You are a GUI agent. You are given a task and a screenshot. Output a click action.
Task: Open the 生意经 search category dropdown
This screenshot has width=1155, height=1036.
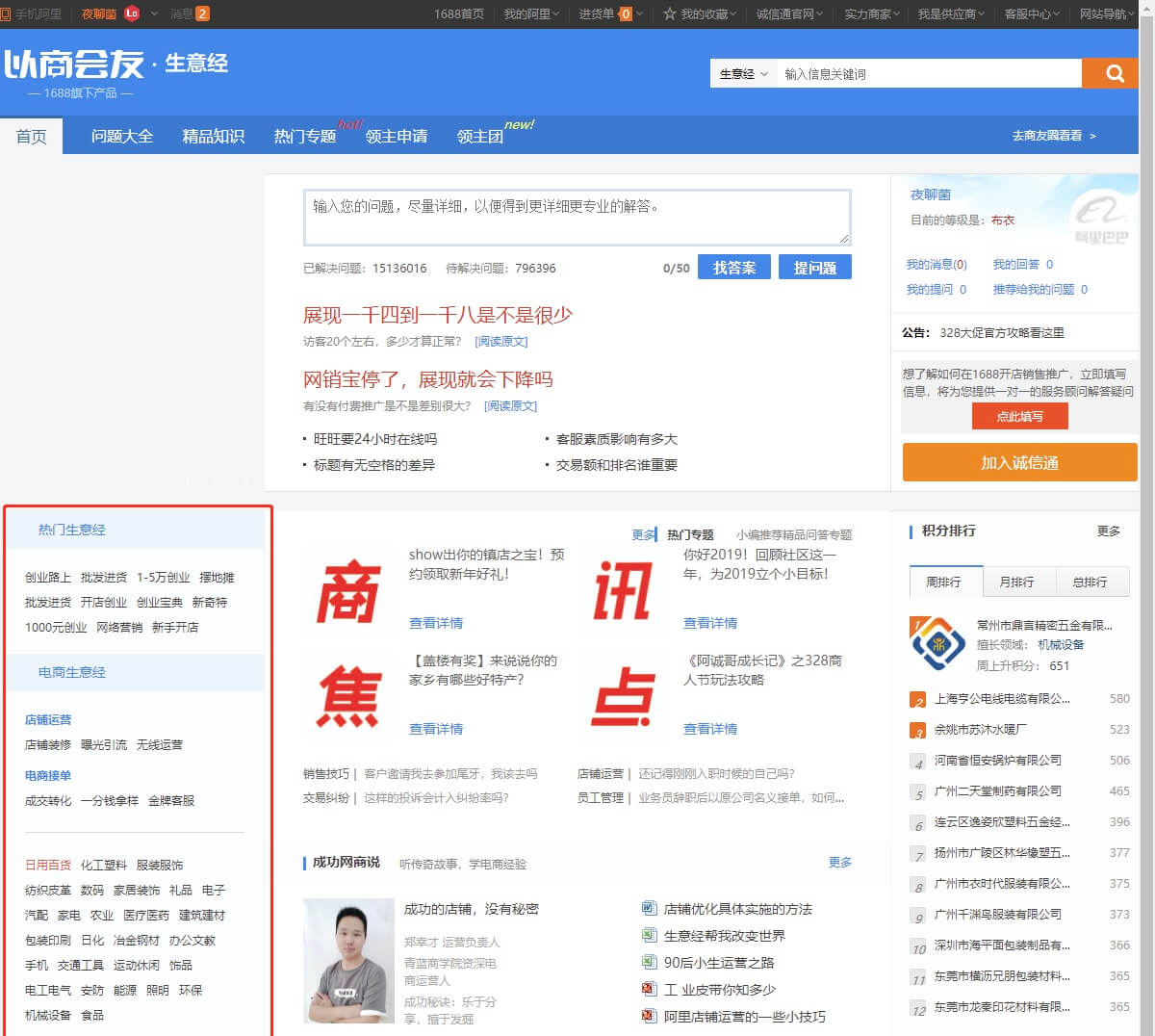pyautogui.click(x=744, y=73)
